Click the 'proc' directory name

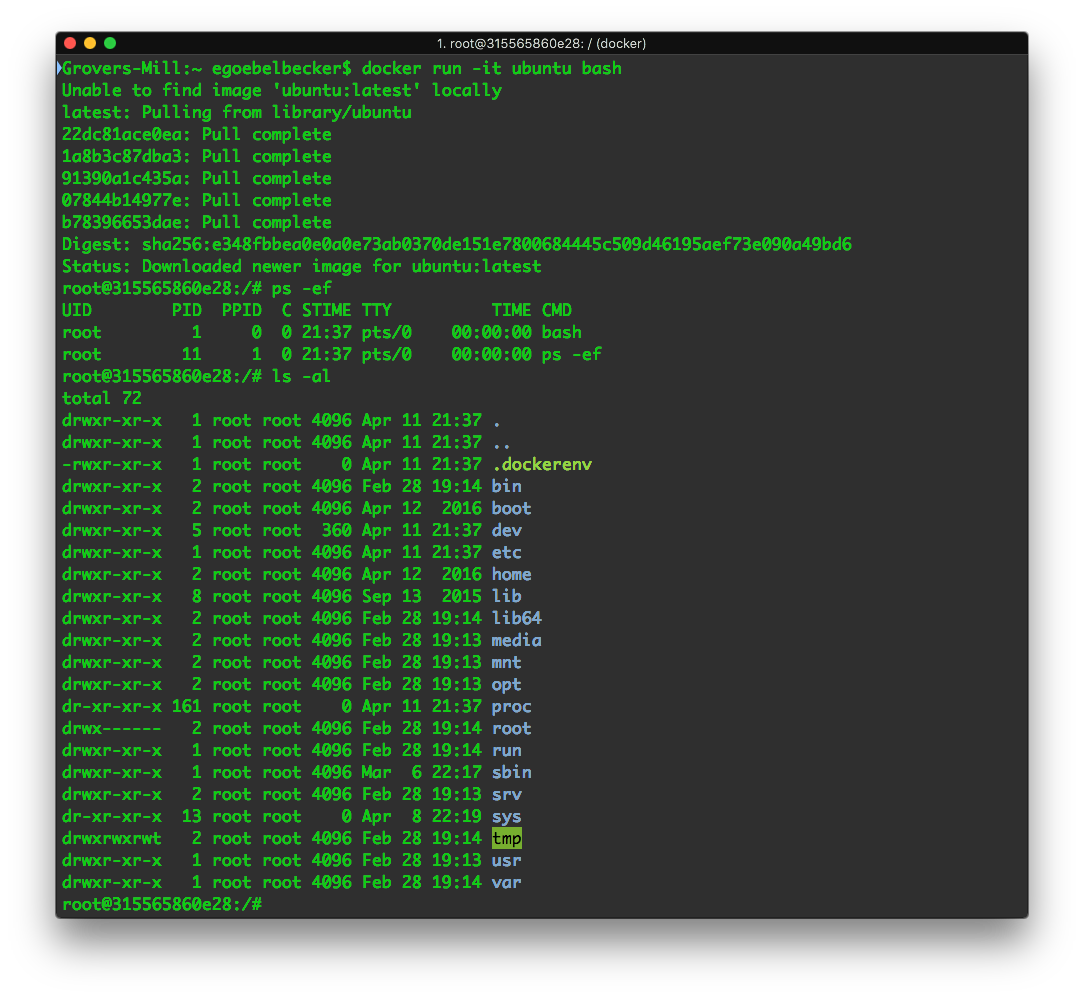512,707
